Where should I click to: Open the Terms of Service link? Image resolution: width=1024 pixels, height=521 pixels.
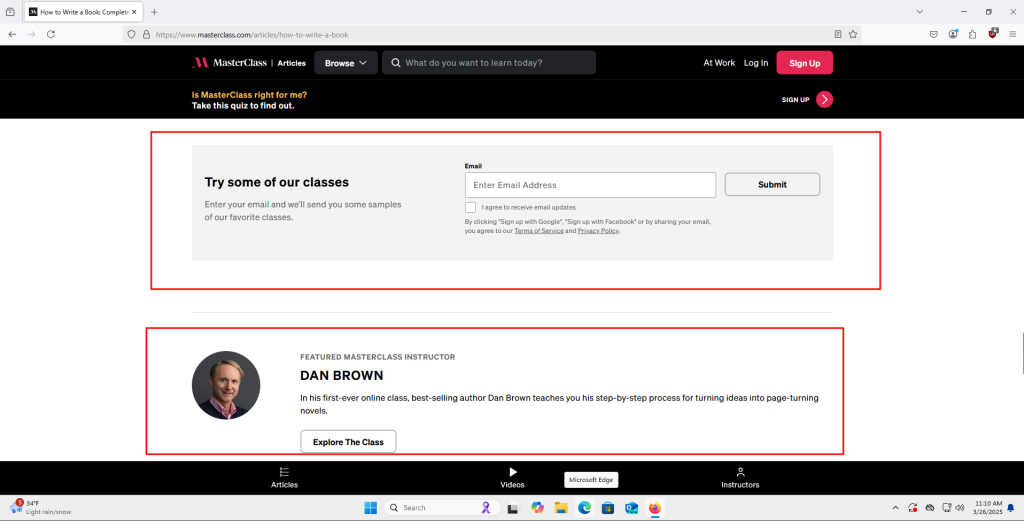[x=539, y=231]
